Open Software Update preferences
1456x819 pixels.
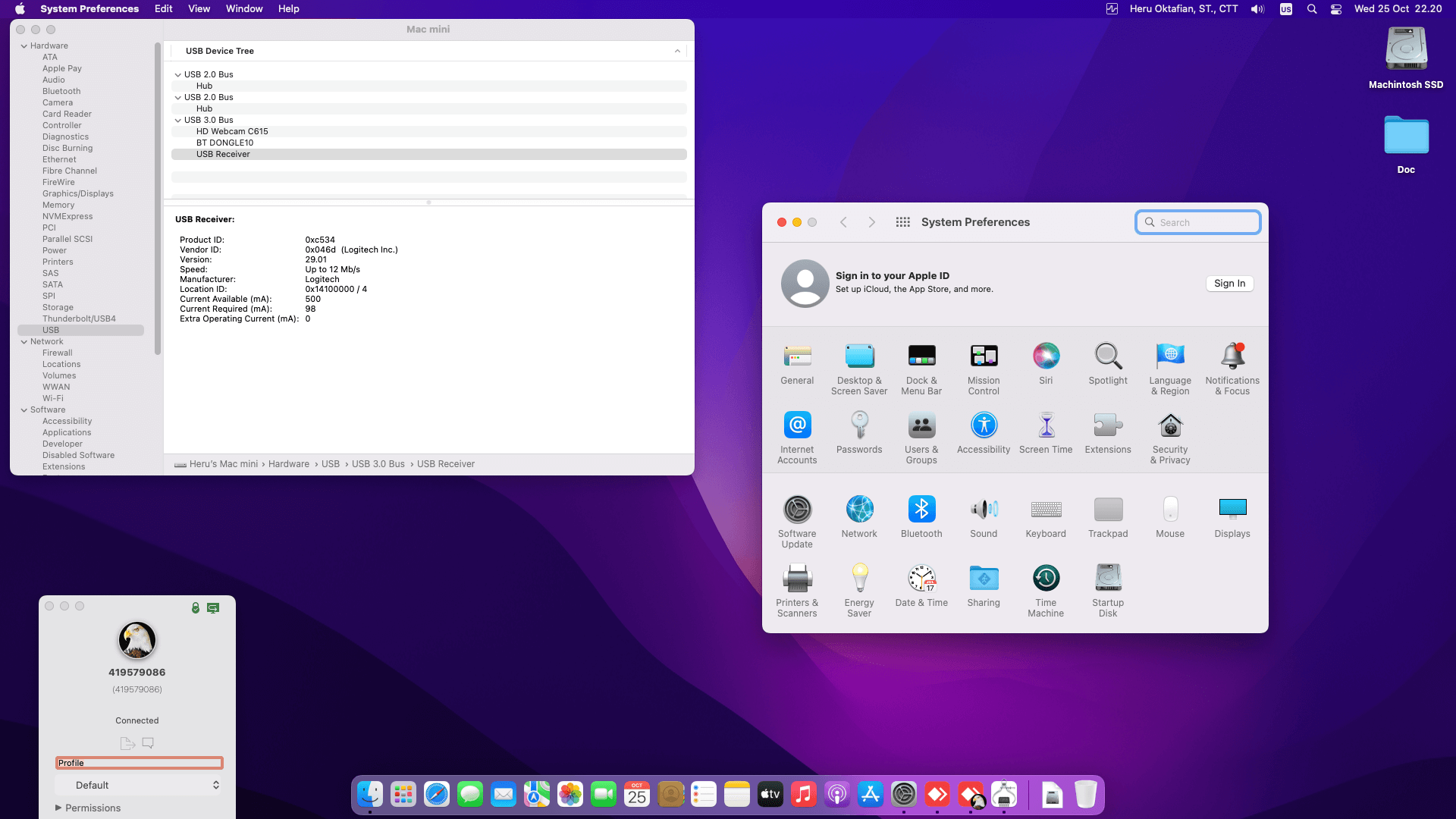tap(797, 522)
